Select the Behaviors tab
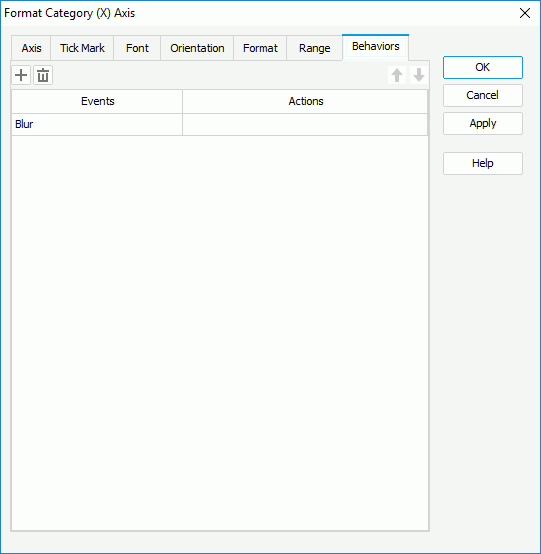541x554 pixels. (x=376, y=47)
